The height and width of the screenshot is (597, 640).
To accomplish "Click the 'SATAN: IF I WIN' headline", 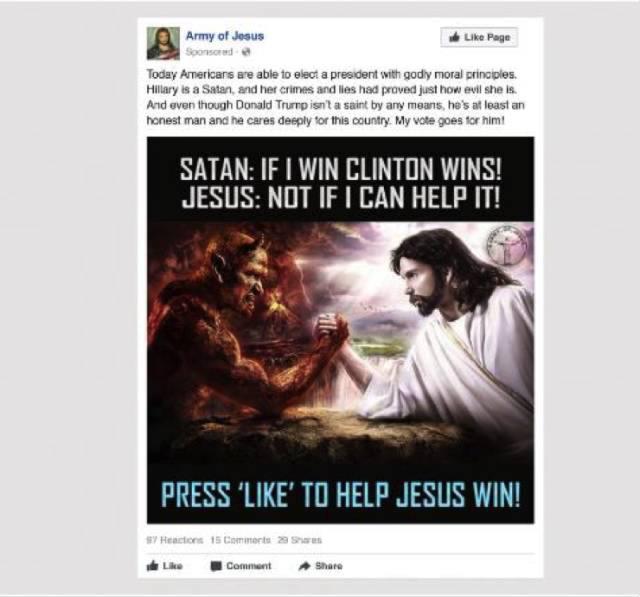I will point(340,169).
